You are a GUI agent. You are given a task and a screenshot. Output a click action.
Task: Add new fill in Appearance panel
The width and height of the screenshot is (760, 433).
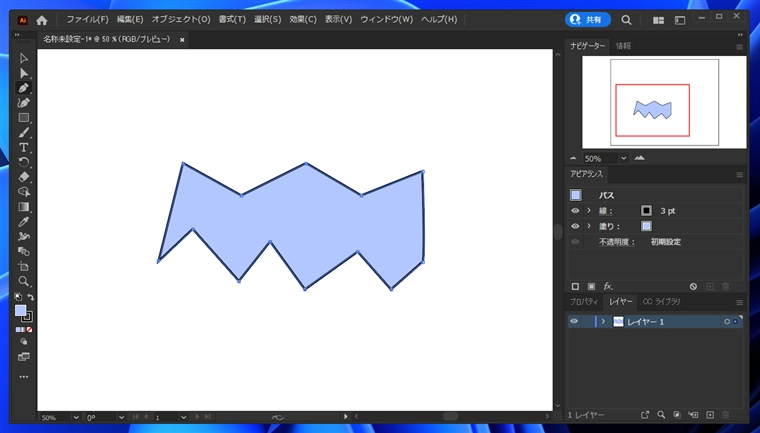(x=591, y=287)
